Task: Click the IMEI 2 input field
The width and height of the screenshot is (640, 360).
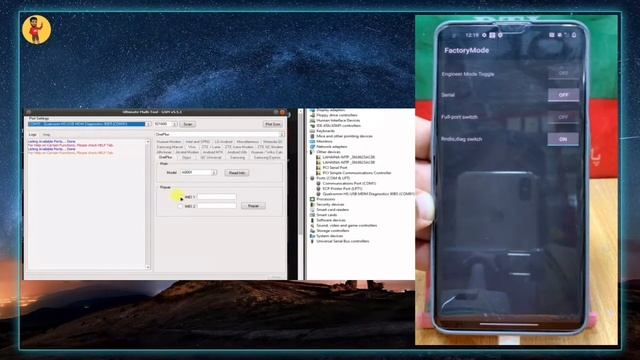Action: point(217,206)
